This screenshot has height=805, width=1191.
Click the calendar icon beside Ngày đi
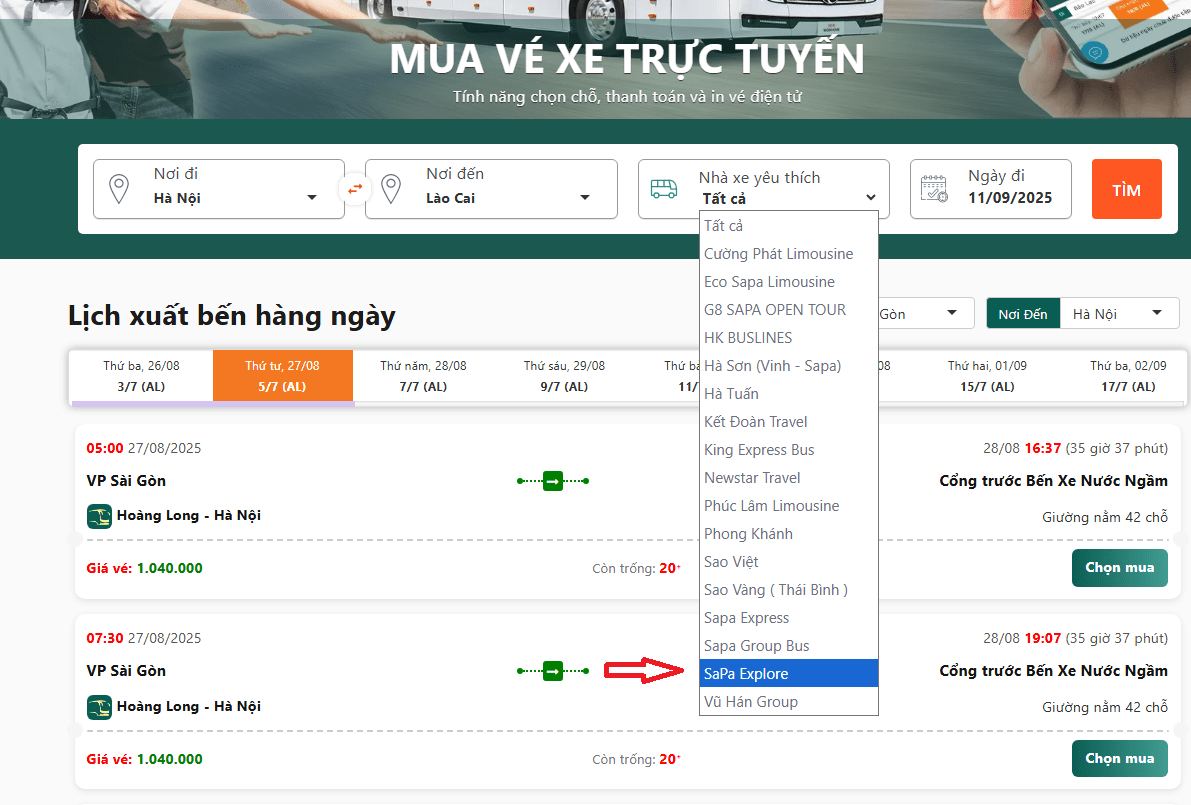coord(934,189)
